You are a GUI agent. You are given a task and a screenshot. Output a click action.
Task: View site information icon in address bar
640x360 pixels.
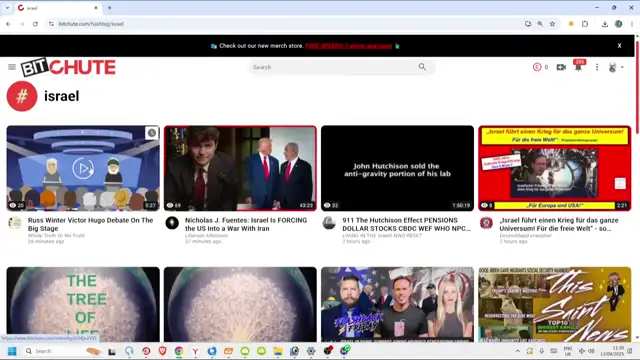tap(51, 24)
